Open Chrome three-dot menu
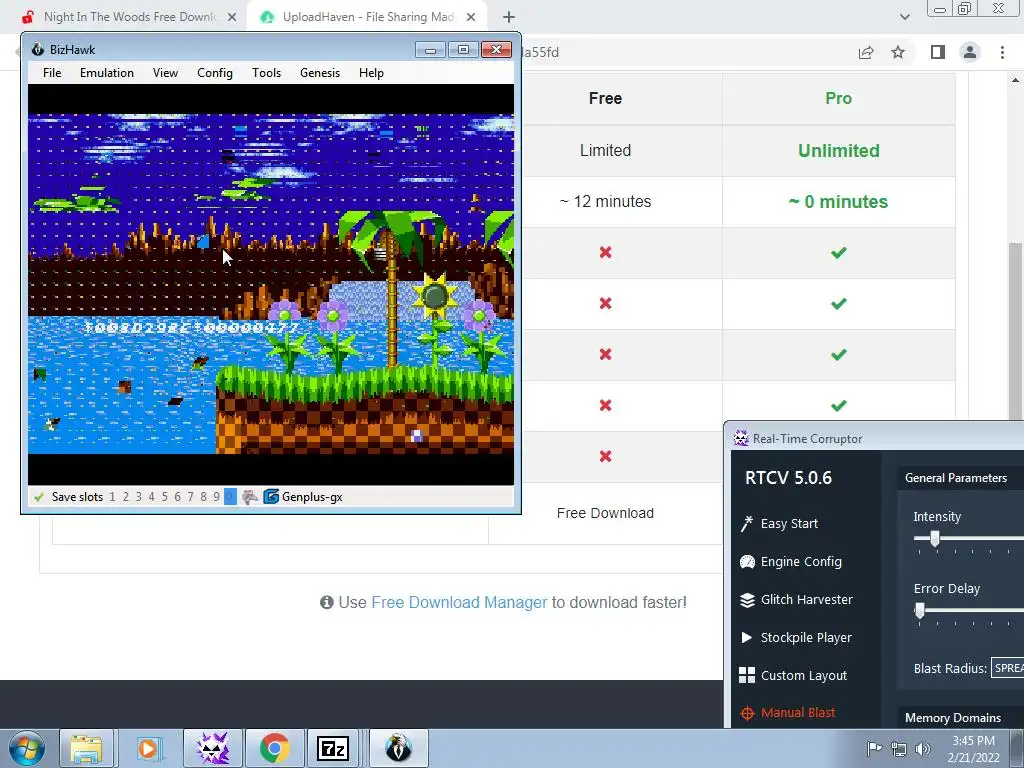 (x=1002, y=52)
